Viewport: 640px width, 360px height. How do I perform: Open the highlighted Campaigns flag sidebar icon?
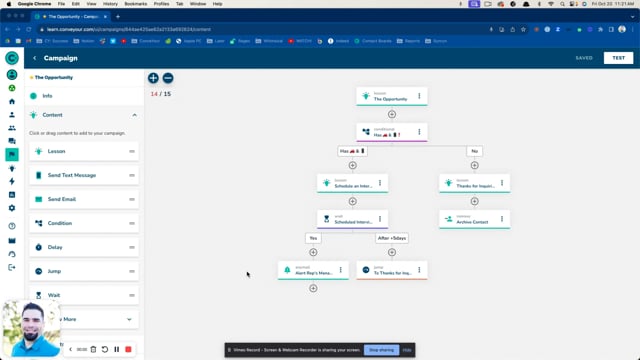click(12, 154)
